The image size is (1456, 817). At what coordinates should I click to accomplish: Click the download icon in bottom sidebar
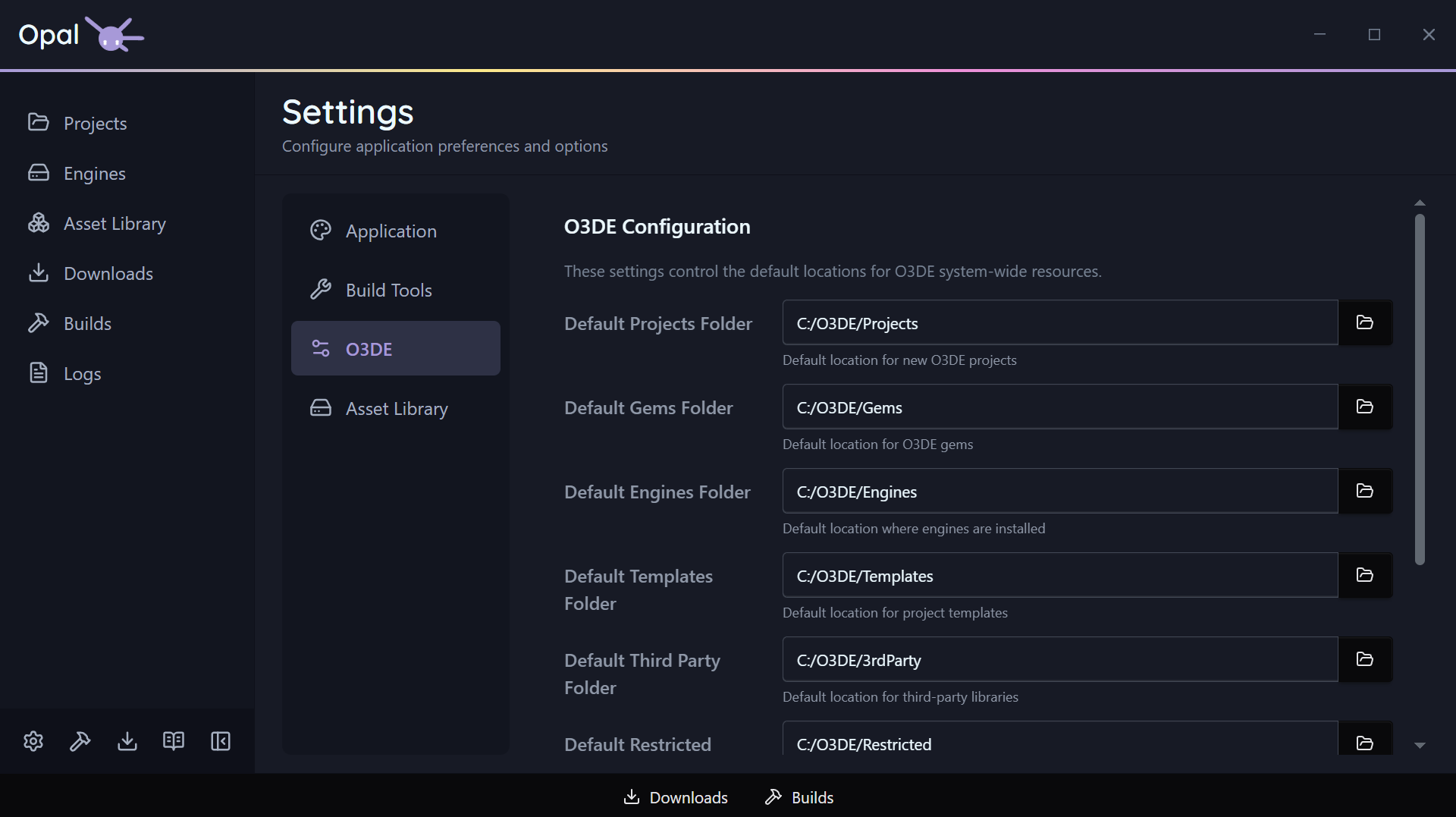[127, 741]
